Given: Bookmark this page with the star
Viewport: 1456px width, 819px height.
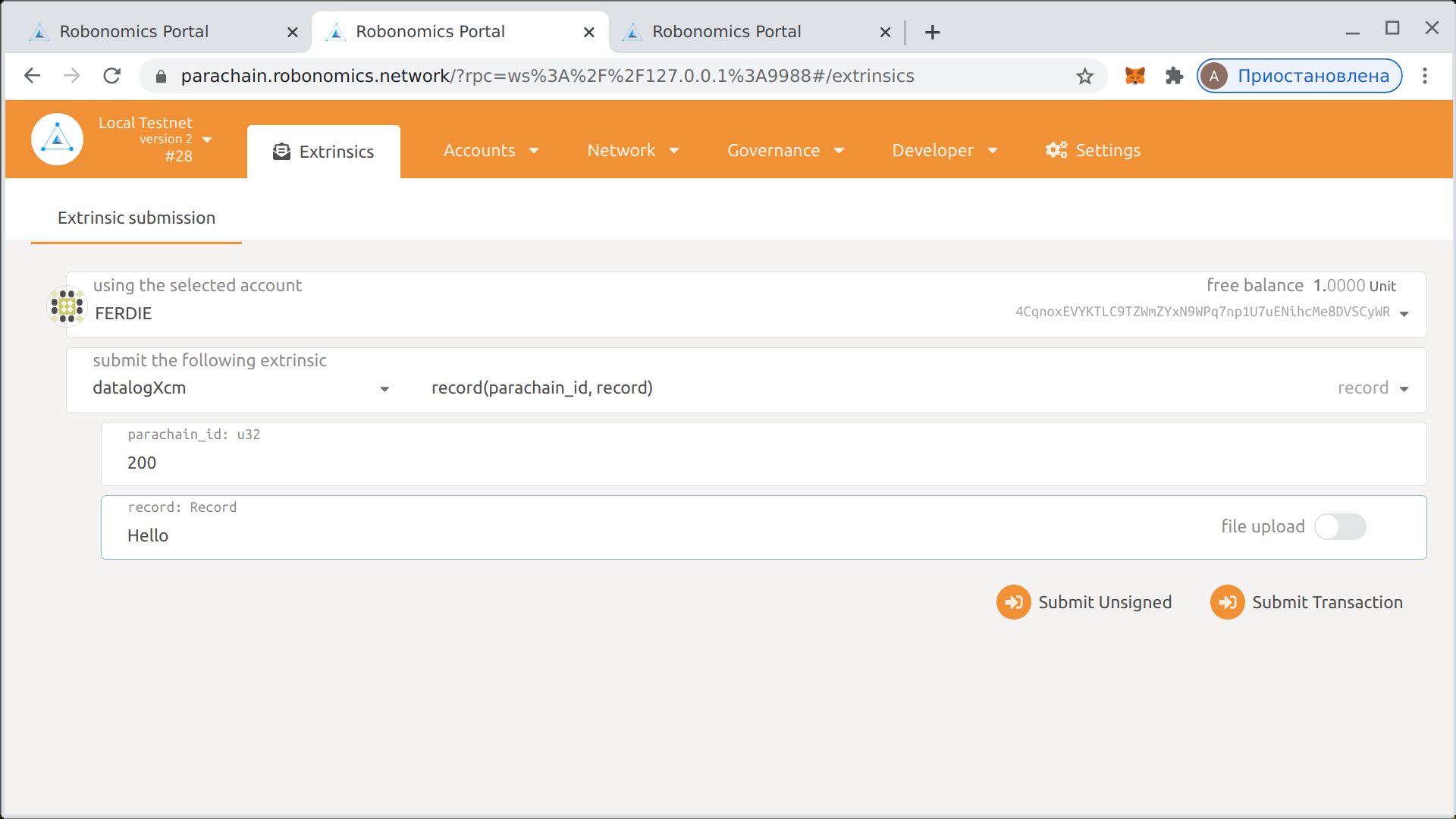Looking at the screenshot, I should [1084, 76].
